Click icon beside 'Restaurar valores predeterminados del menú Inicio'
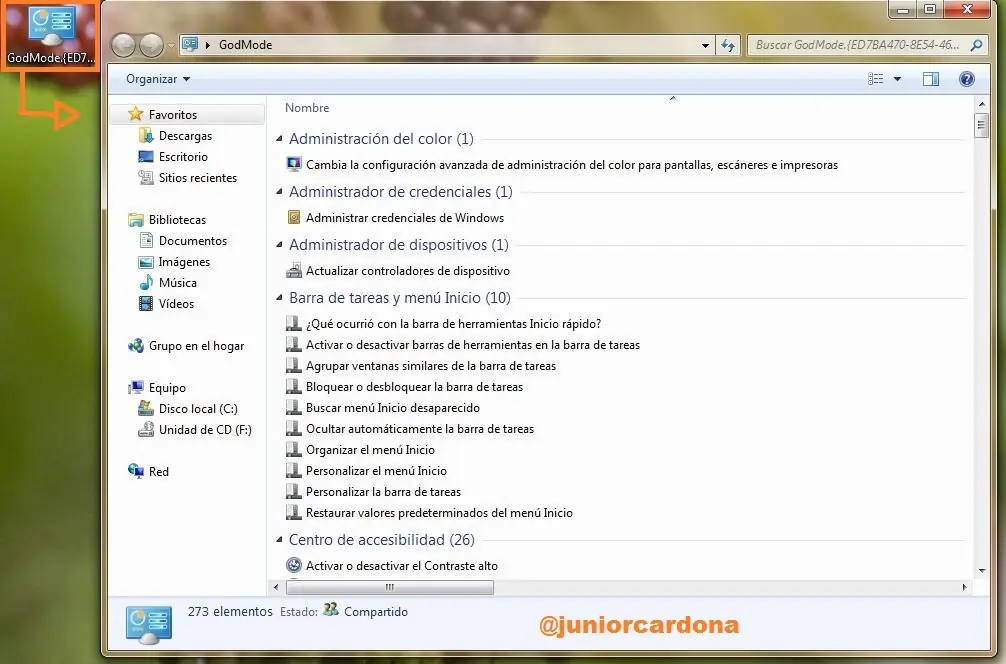This screenshot has height=664, width=1006. [x=294, y=513]
